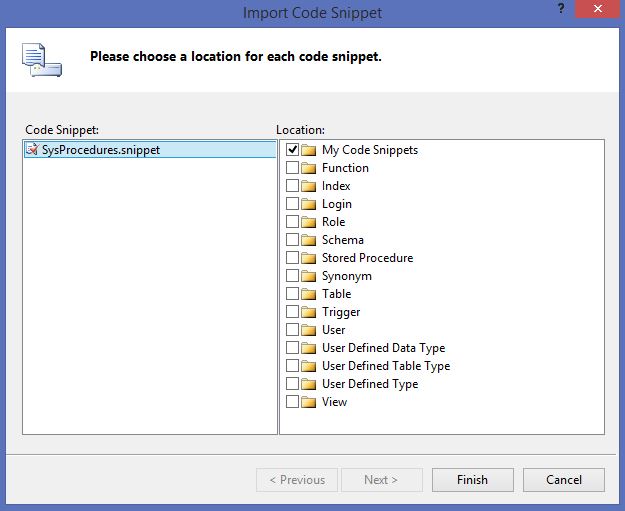Tick the Index location checkbox
This screenshot has width=625, height=511.
(292, 185)
